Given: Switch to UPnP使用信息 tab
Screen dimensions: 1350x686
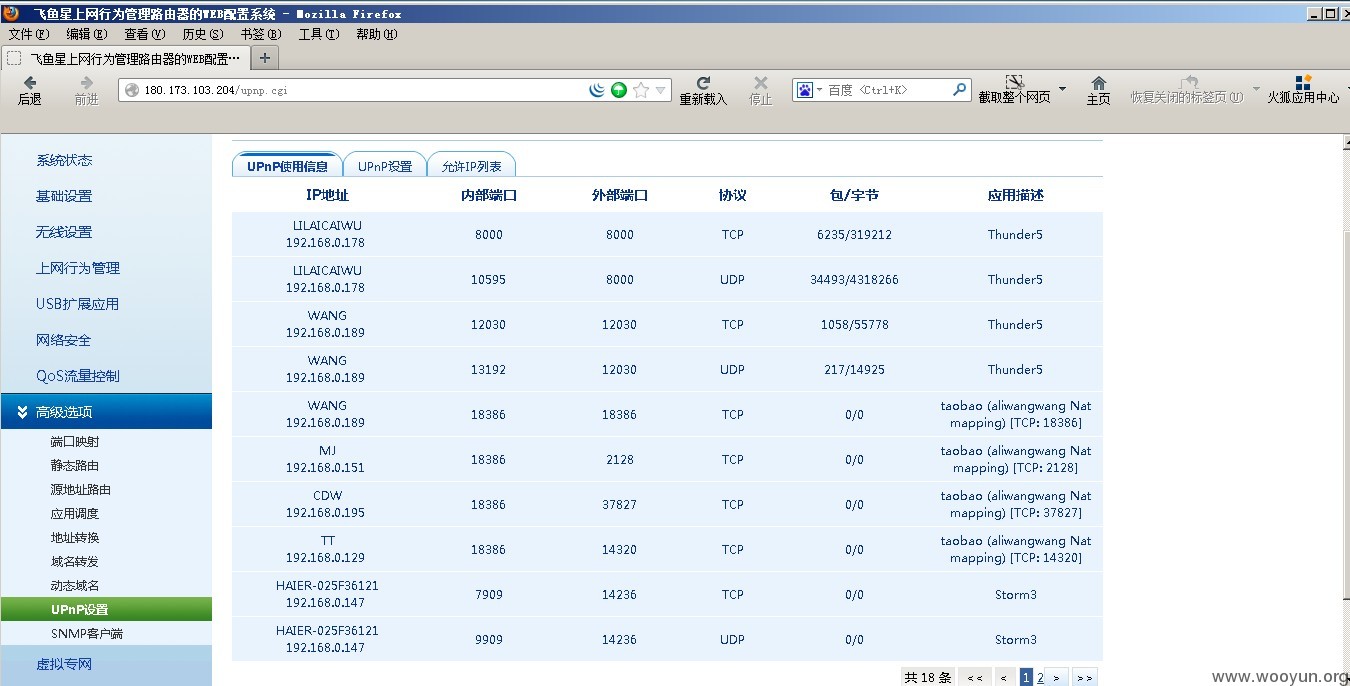Looking at the screenshot, I should point(287,166).
